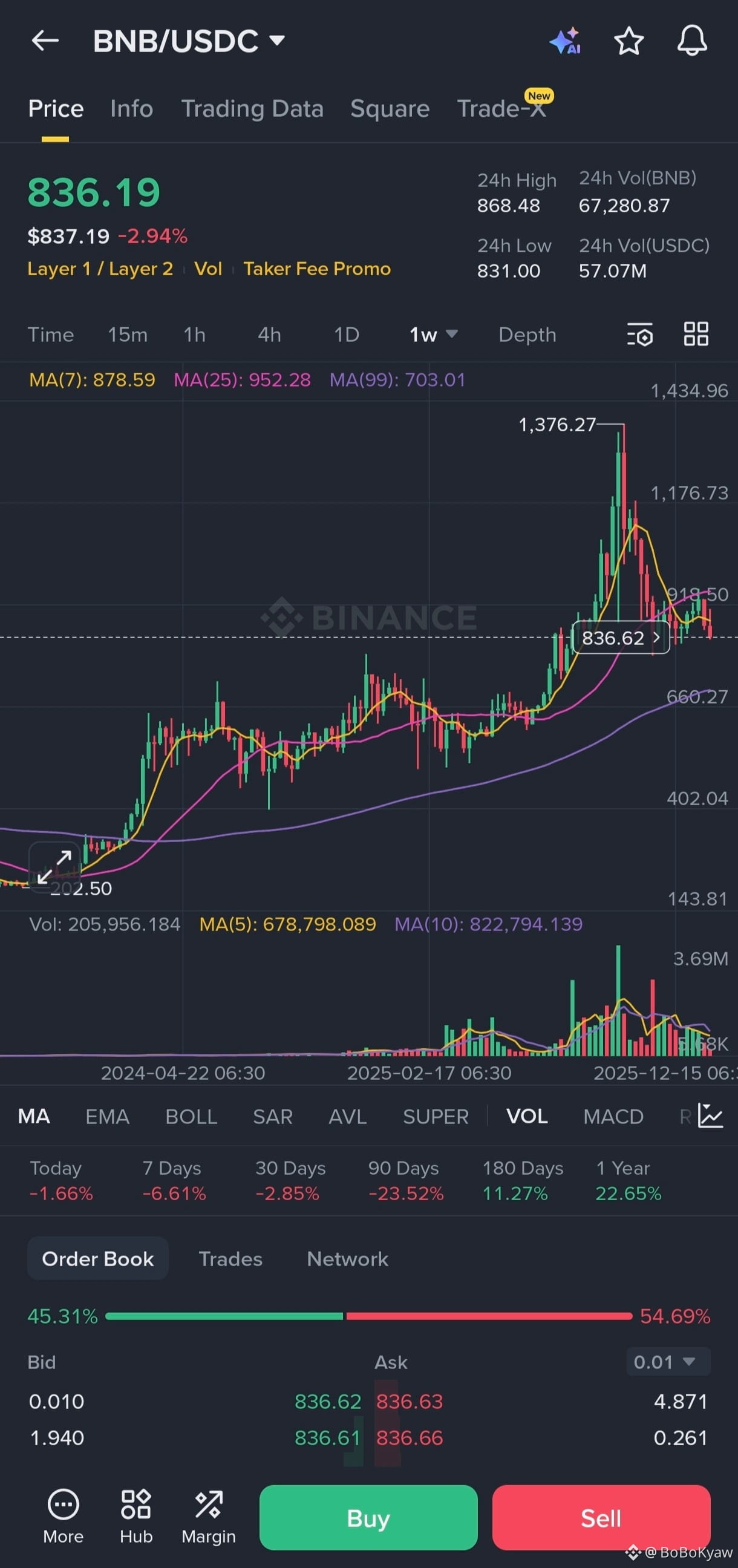Select the Order Book tab
The height and width of the screenshot is (1568, 738).
(97, 1258)
